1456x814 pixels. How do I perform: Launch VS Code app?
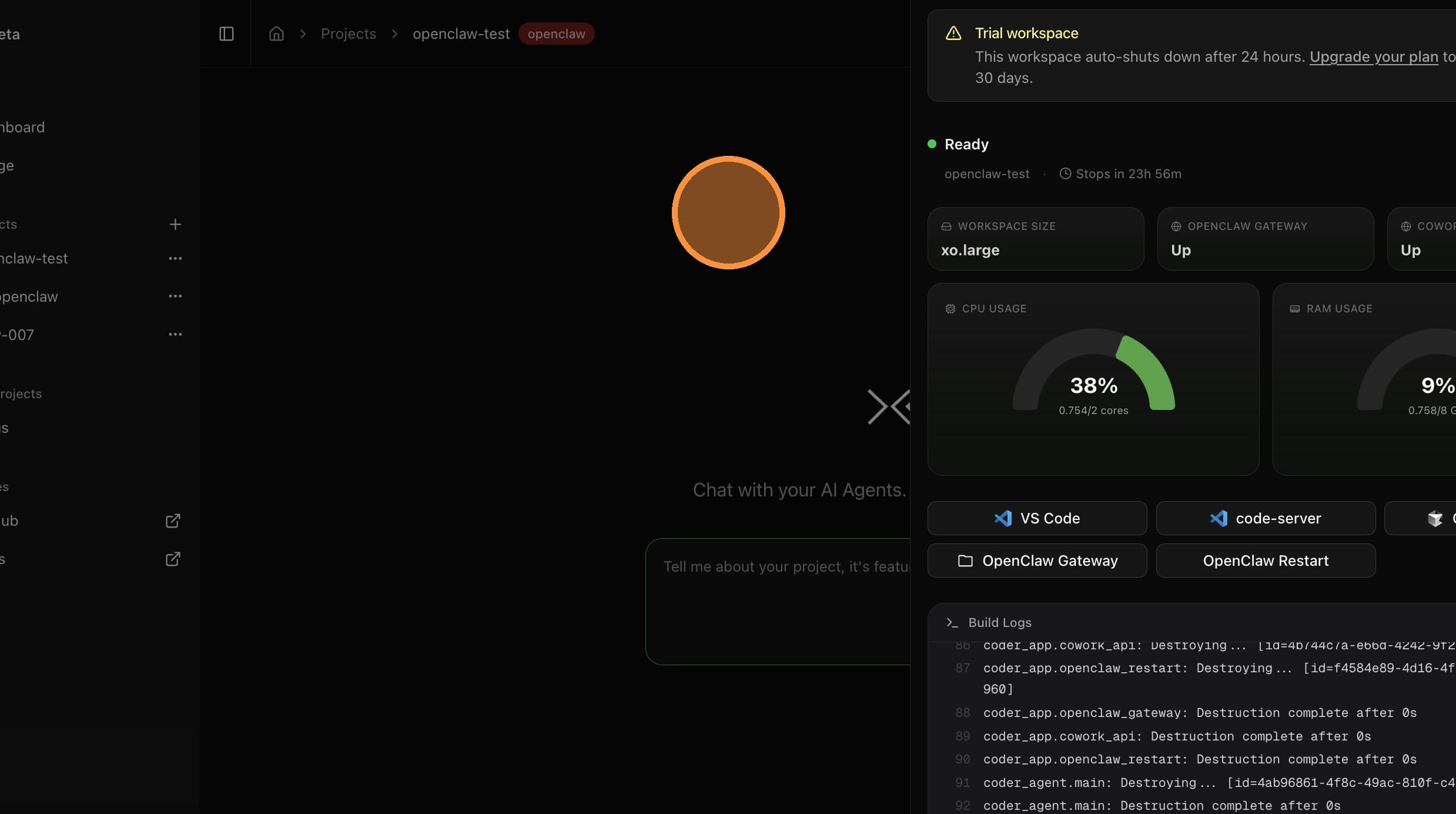pyautogui.click(x=1037, y=518)
